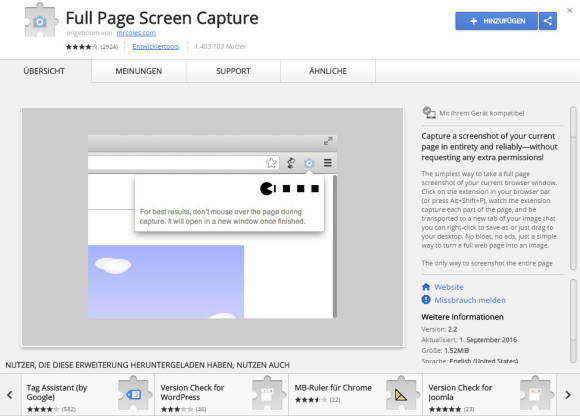Click the MB-Ruler star rating
The width and height of the screenshot is (580, 416).
coord(311,400)
